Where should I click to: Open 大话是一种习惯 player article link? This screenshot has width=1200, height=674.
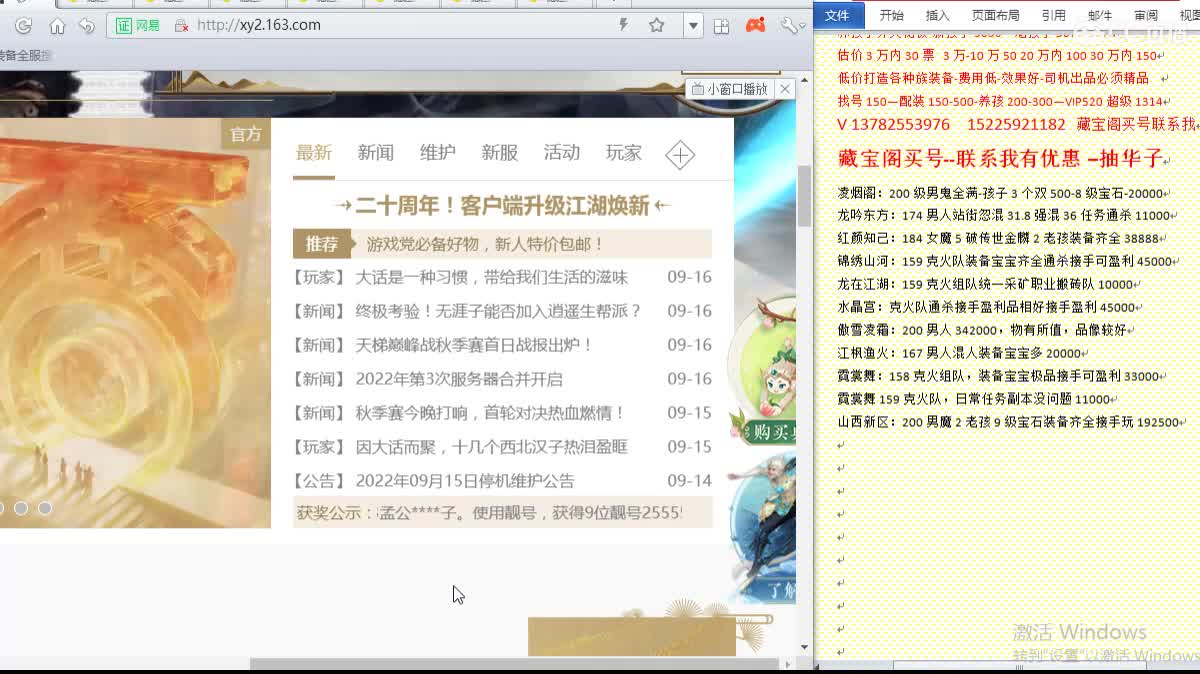coord(491,277)
